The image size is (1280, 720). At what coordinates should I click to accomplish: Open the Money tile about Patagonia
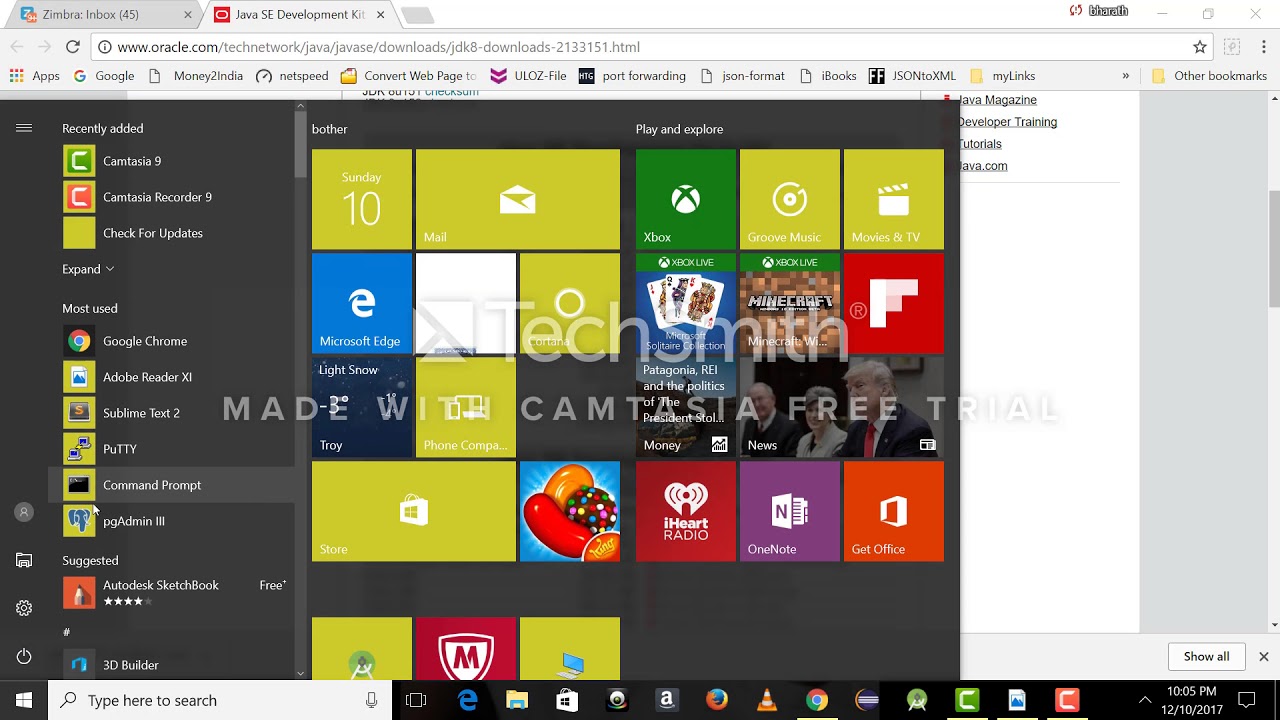686,407
